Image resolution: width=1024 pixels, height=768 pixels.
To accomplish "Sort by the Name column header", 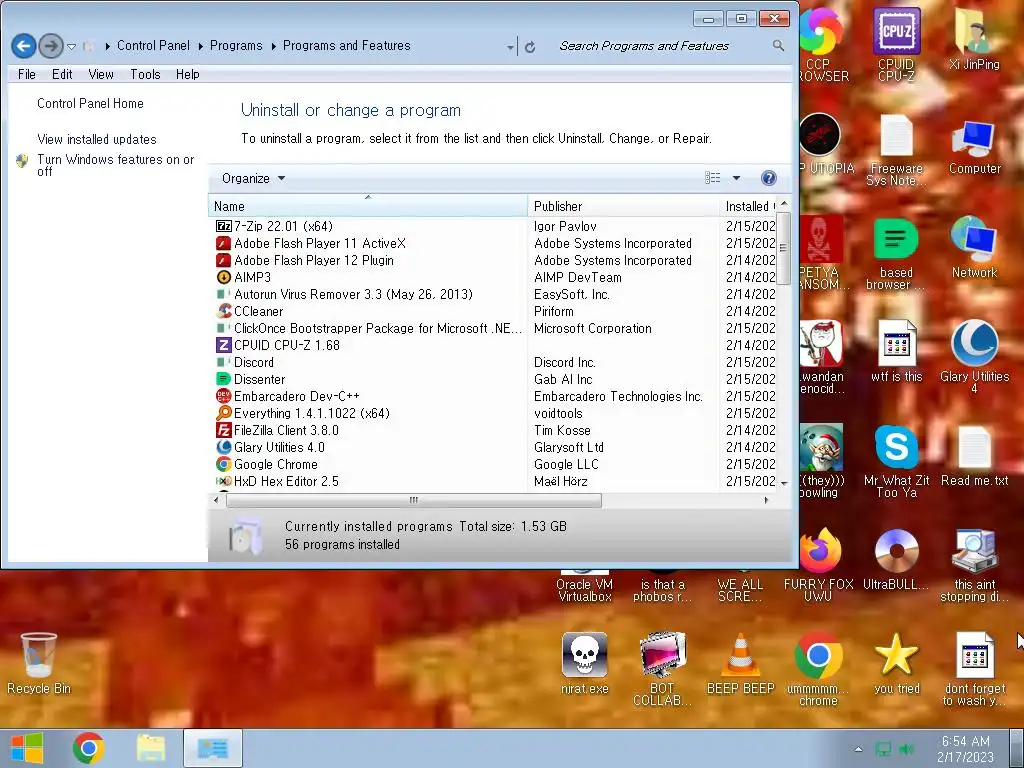I will 368,206.
